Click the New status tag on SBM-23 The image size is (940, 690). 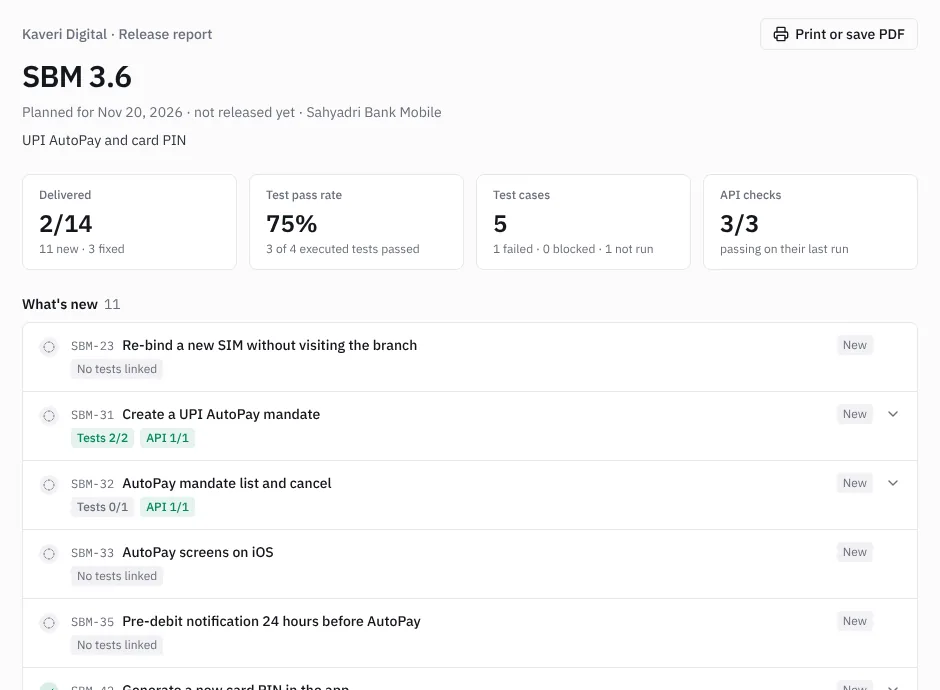click(855, 345)
